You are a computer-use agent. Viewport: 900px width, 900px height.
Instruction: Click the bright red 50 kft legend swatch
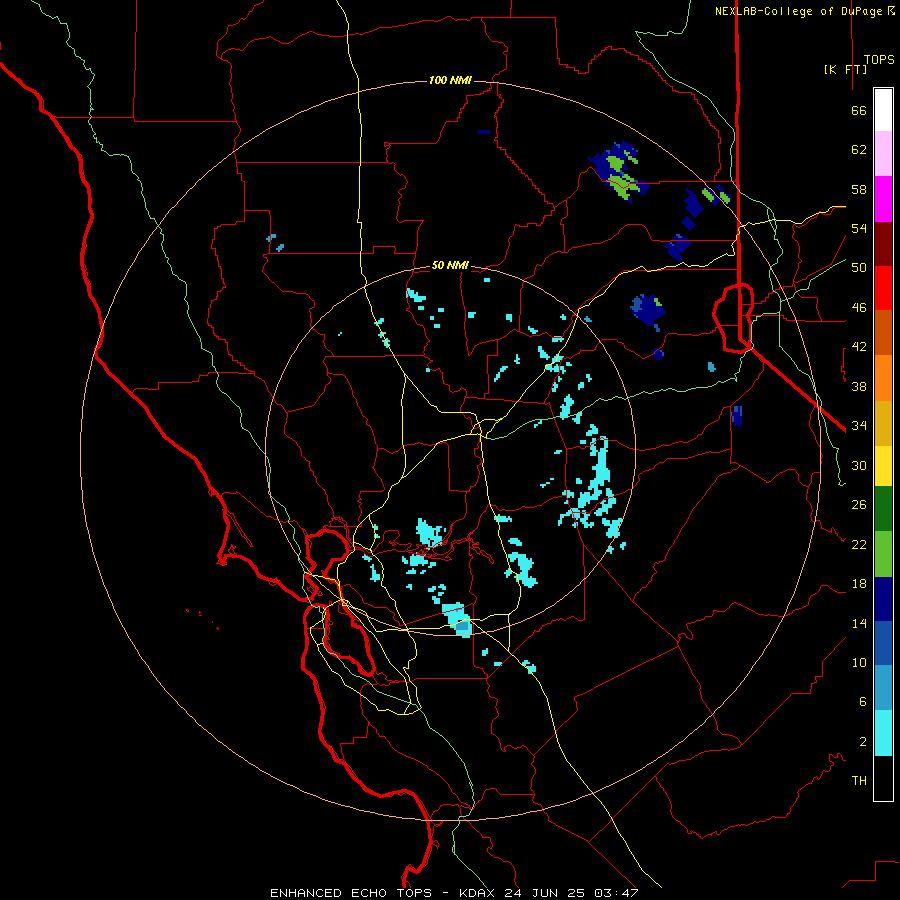click(x=883, y=288)
